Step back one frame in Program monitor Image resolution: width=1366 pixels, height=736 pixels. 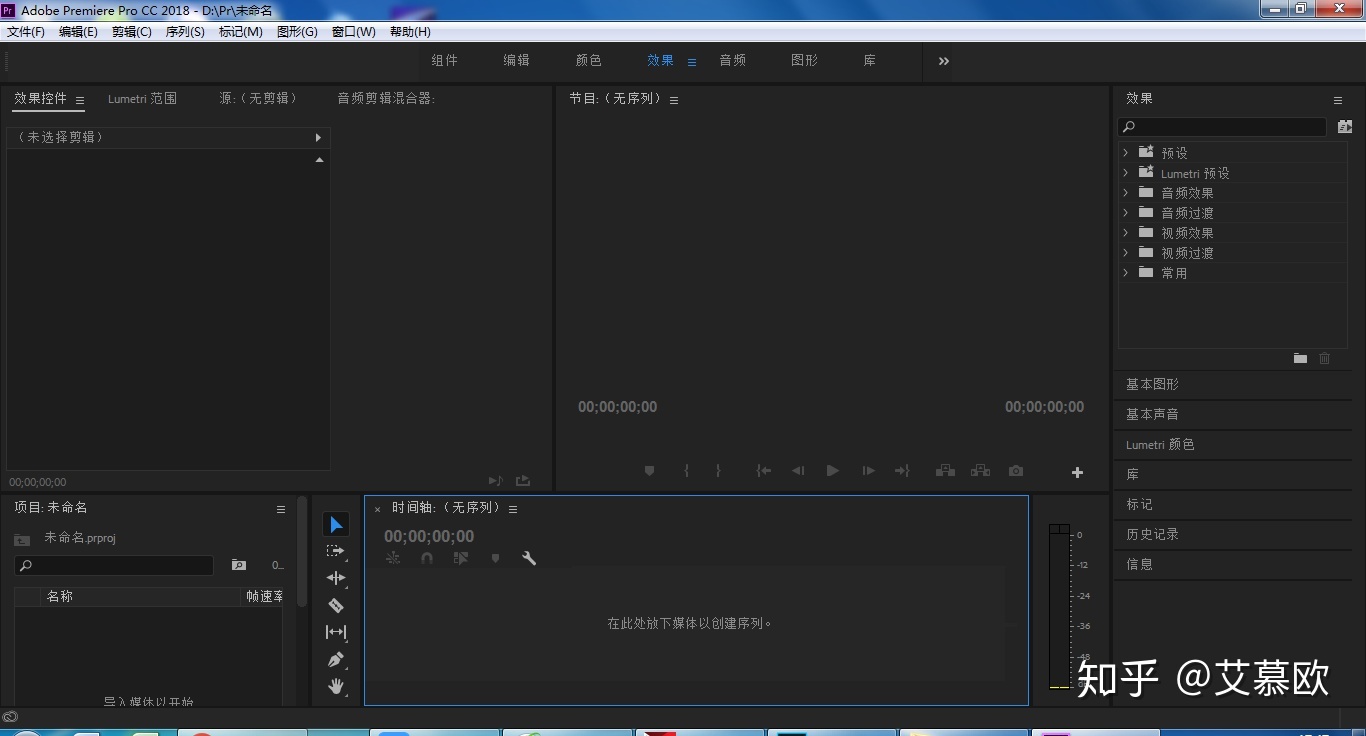click(798, 471)
